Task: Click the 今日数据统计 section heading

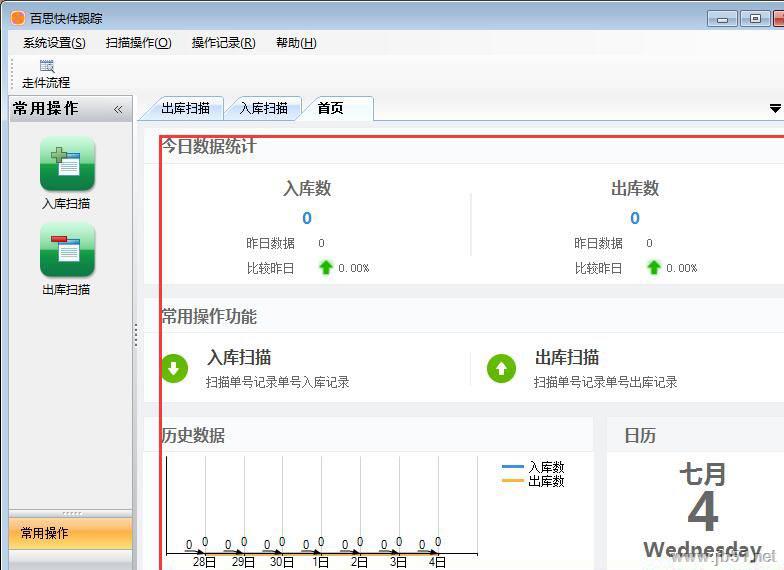Action: point(209,146)
